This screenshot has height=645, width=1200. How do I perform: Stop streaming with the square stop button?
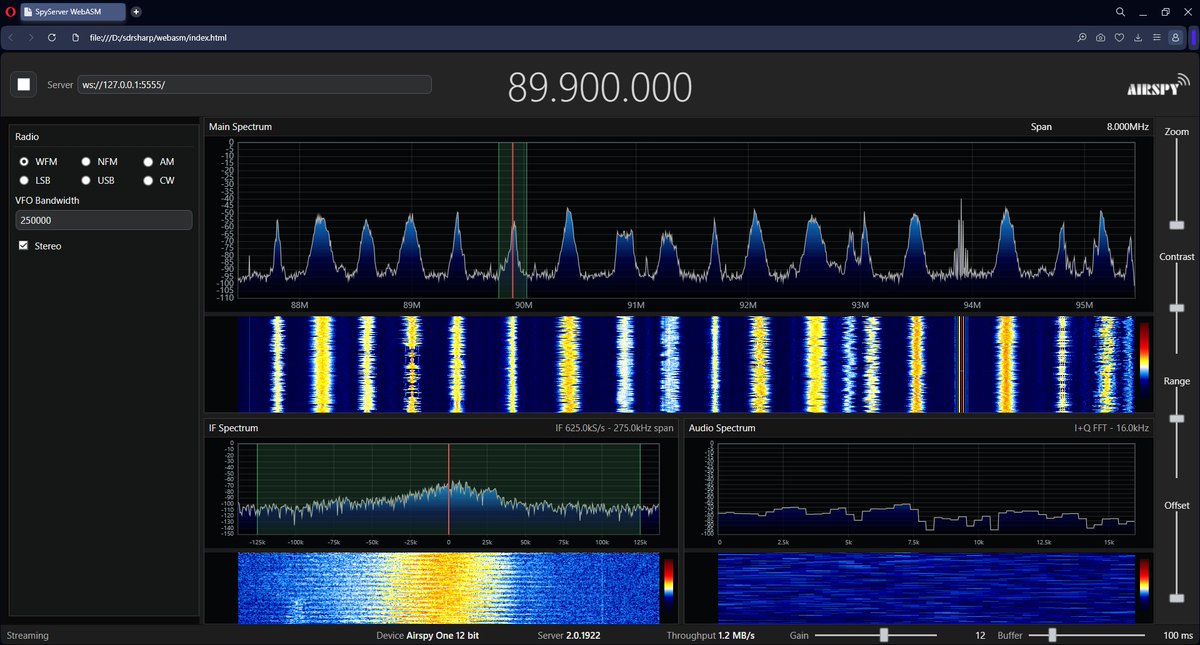click(24, 84)
